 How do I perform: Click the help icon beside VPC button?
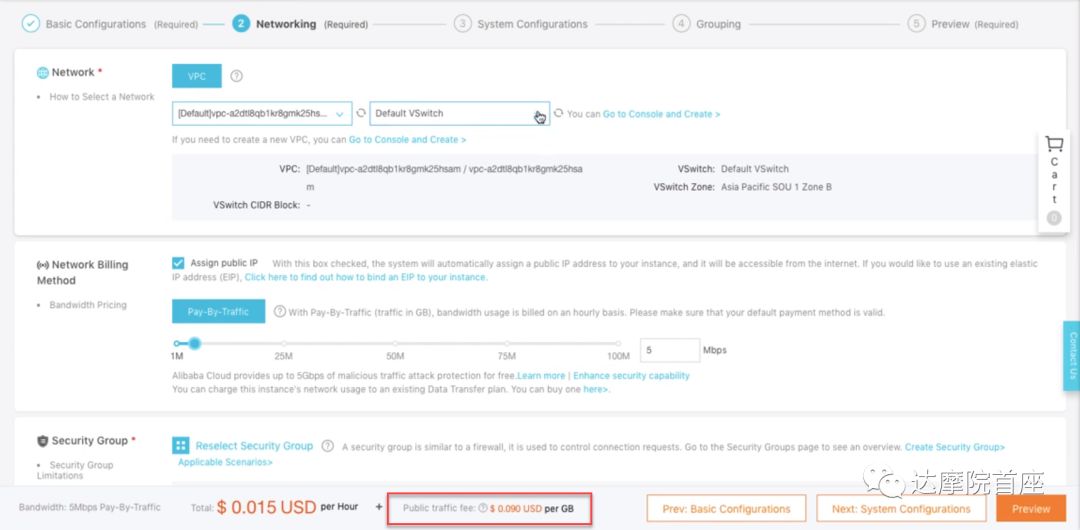[237, 76]
